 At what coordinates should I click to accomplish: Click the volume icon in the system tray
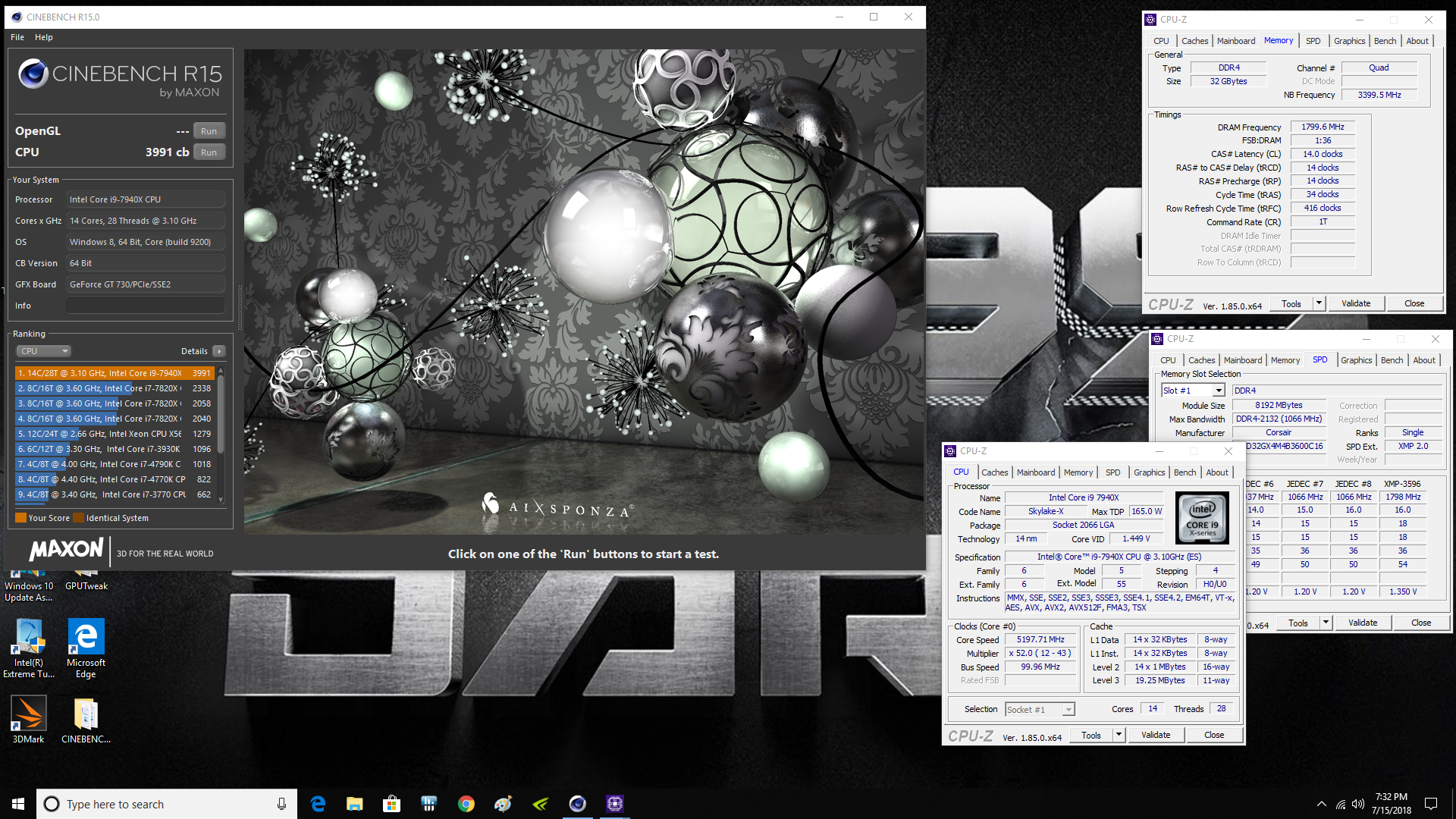click(1357, 804)
